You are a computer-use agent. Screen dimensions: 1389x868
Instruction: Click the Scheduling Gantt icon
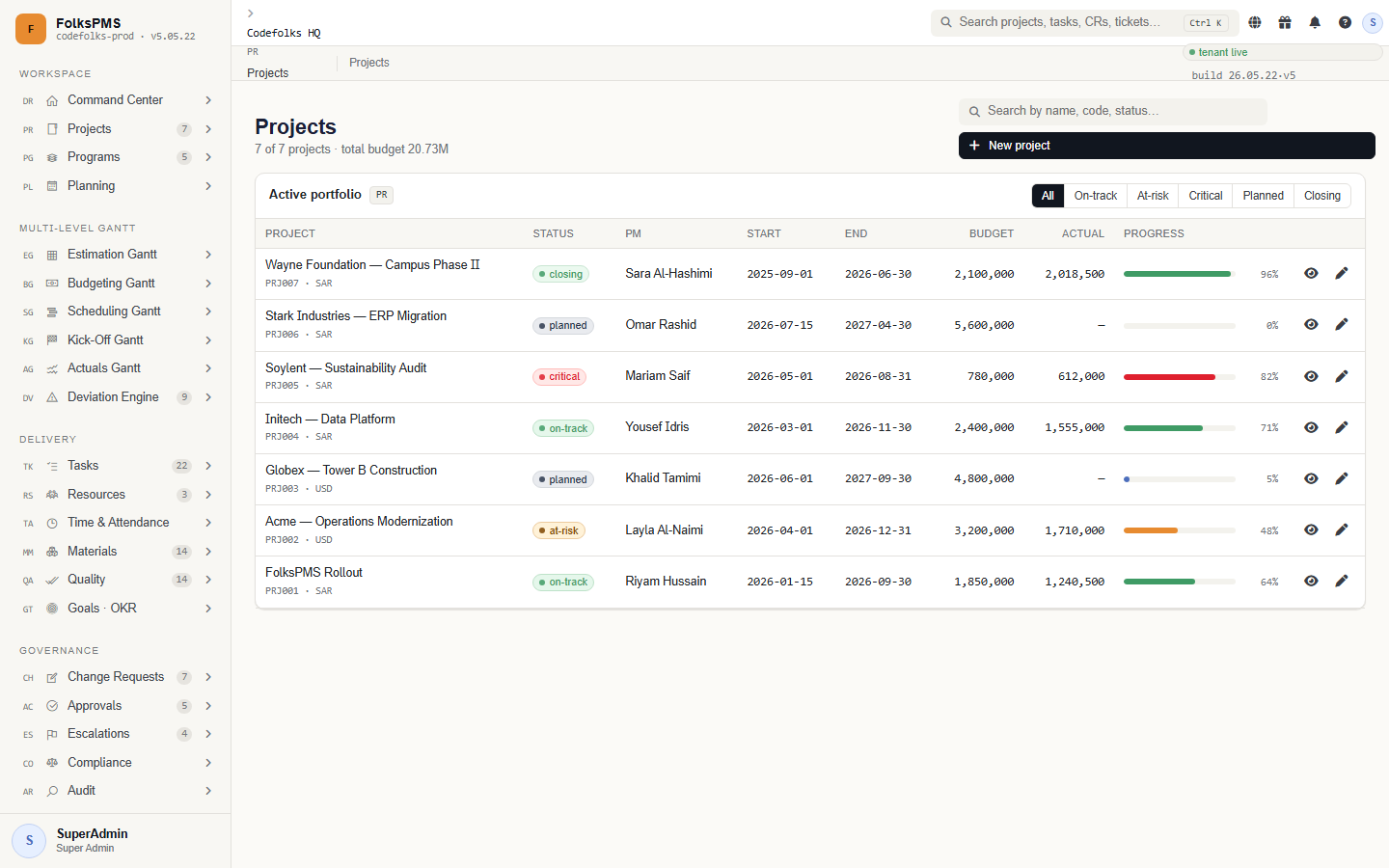(52, 312)
